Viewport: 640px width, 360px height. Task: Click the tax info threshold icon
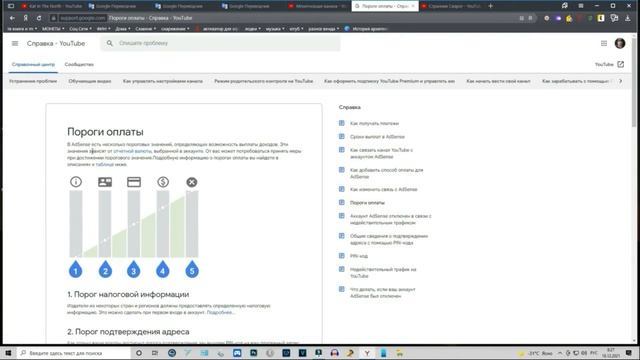[76, 182]
